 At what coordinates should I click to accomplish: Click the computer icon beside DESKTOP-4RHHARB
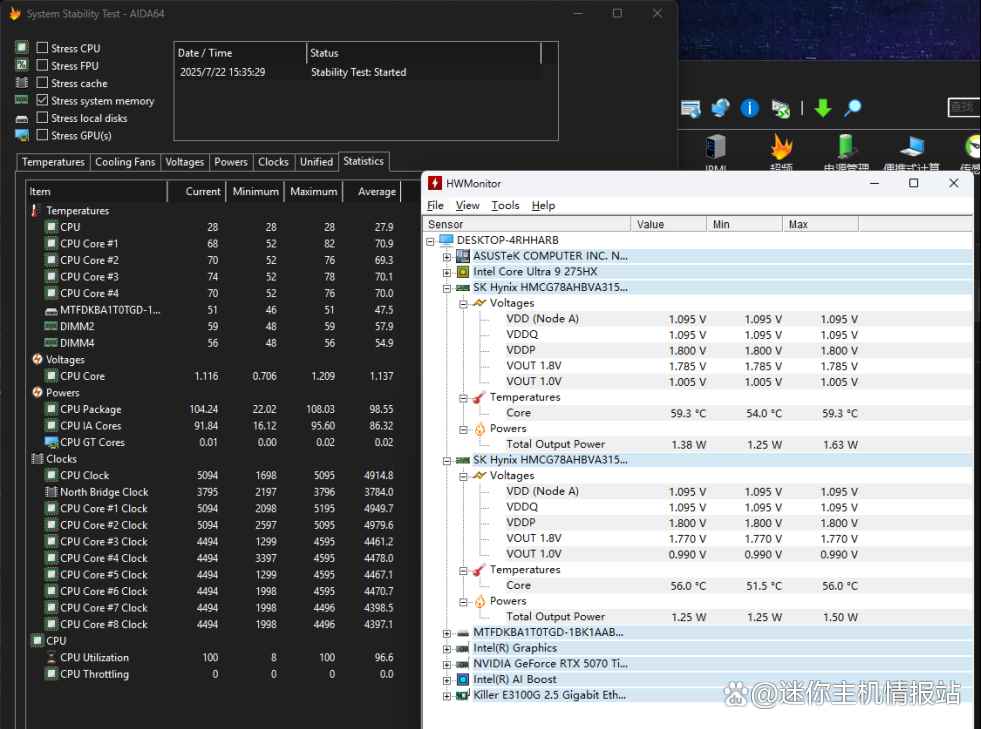coord(446,240)
